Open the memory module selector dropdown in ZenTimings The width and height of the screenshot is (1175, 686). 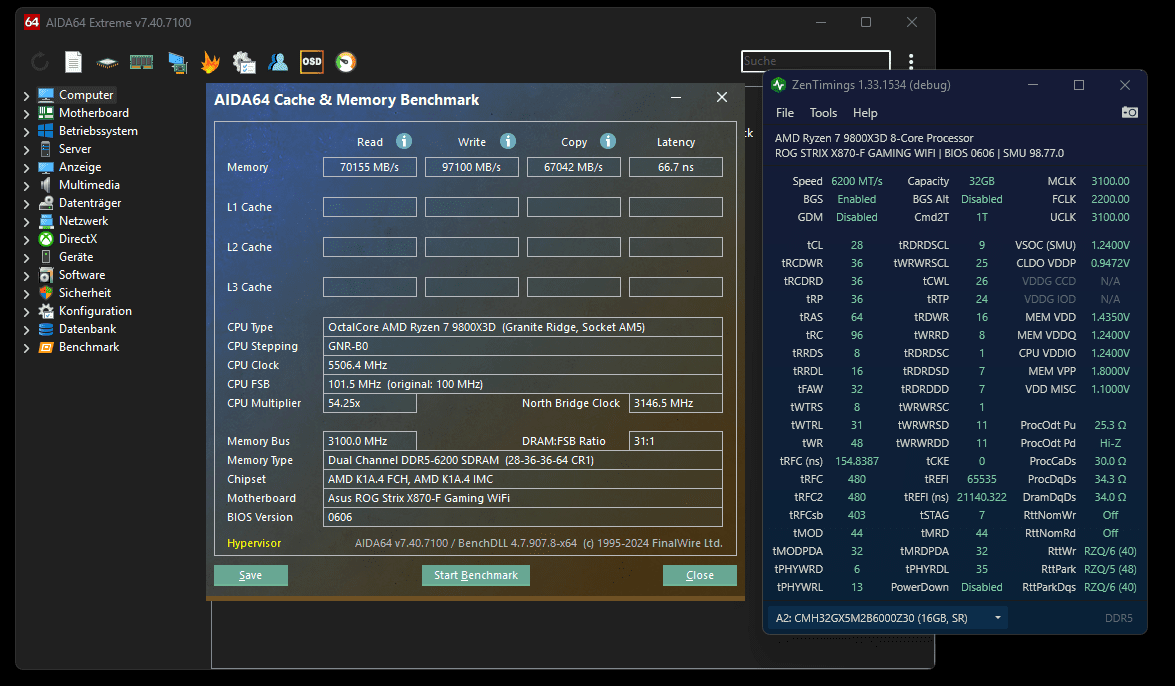887,618
